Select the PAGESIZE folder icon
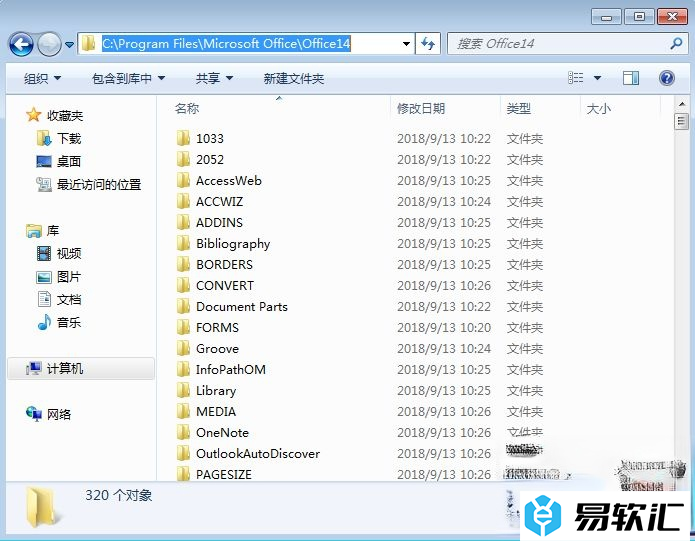Screen dimensions: 695x541 [183, 474]
